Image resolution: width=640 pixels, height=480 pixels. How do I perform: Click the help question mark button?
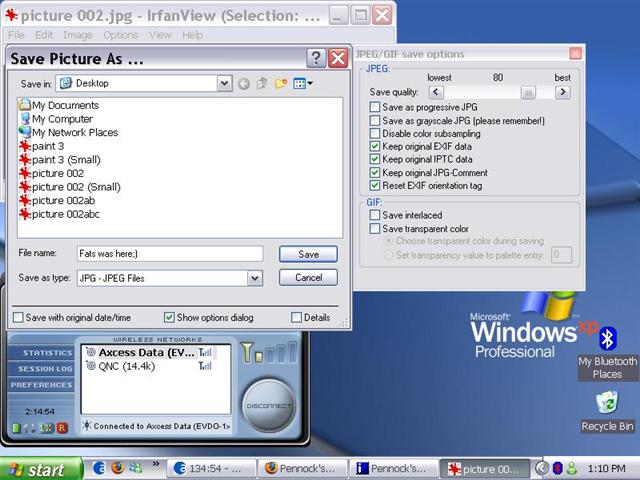(316, 58)
